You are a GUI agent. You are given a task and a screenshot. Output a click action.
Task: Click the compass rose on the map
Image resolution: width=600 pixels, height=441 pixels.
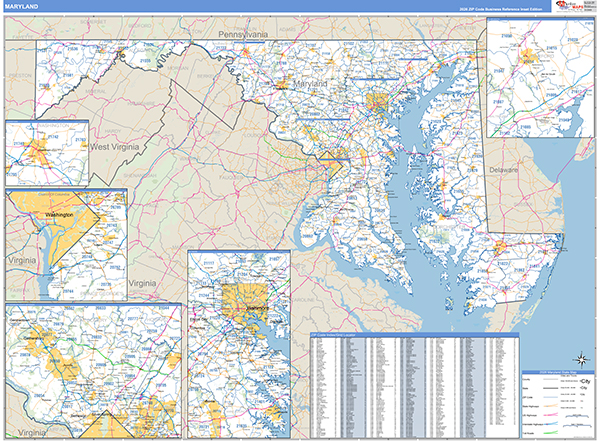pos(581,360)
